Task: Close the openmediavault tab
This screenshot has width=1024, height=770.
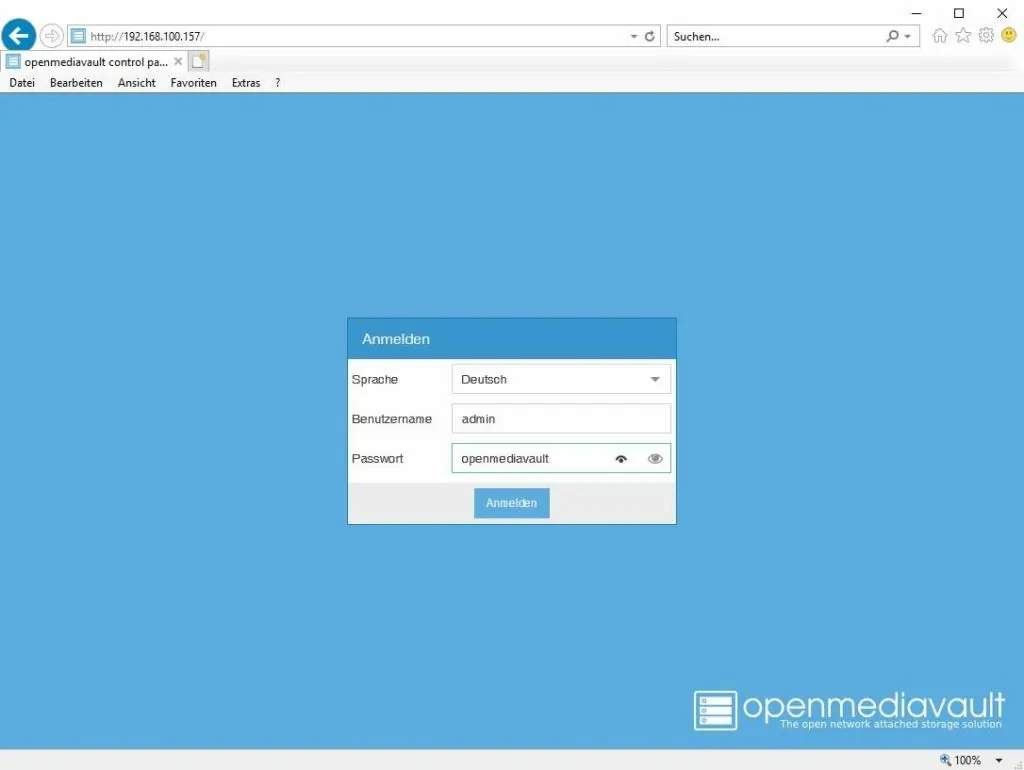Action: (178, 61)
